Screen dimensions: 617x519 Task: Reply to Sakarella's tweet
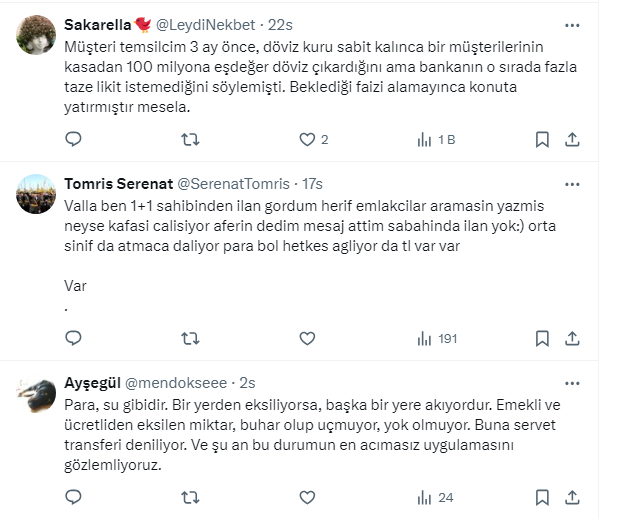(x=73, y=139)
